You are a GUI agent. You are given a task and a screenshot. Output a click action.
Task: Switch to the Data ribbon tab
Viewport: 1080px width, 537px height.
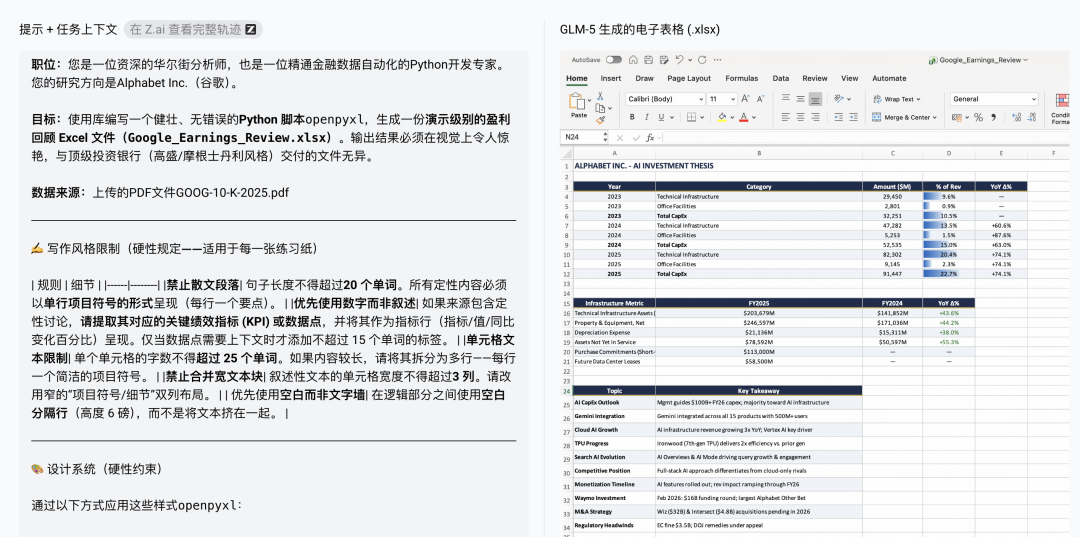pos(780,78)
